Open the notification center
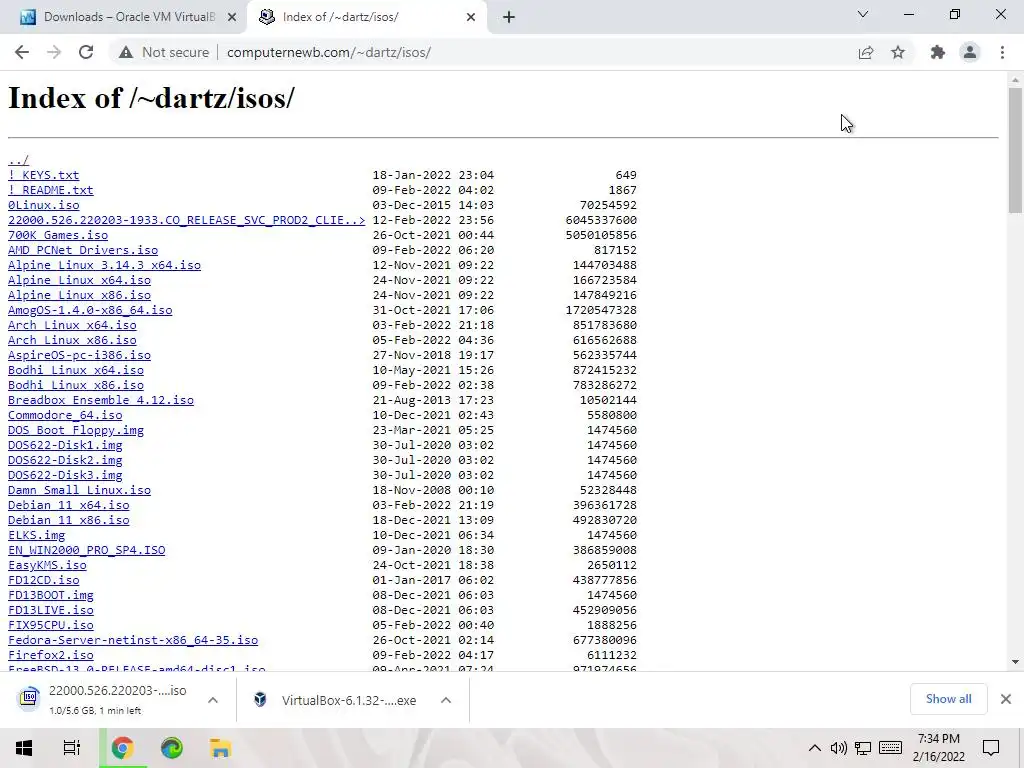This screenshot has width=1024, height=768. [x=991, y=748]
